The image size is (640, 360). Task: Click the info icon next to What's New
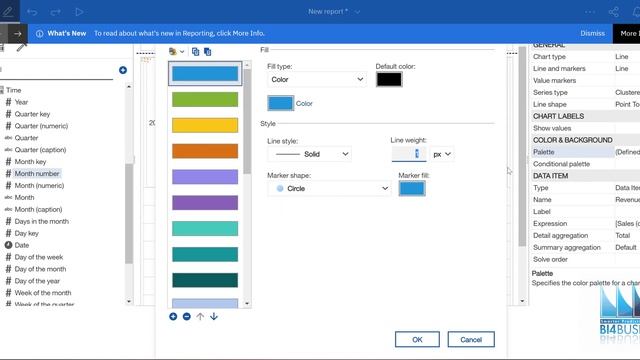point(39,33)
